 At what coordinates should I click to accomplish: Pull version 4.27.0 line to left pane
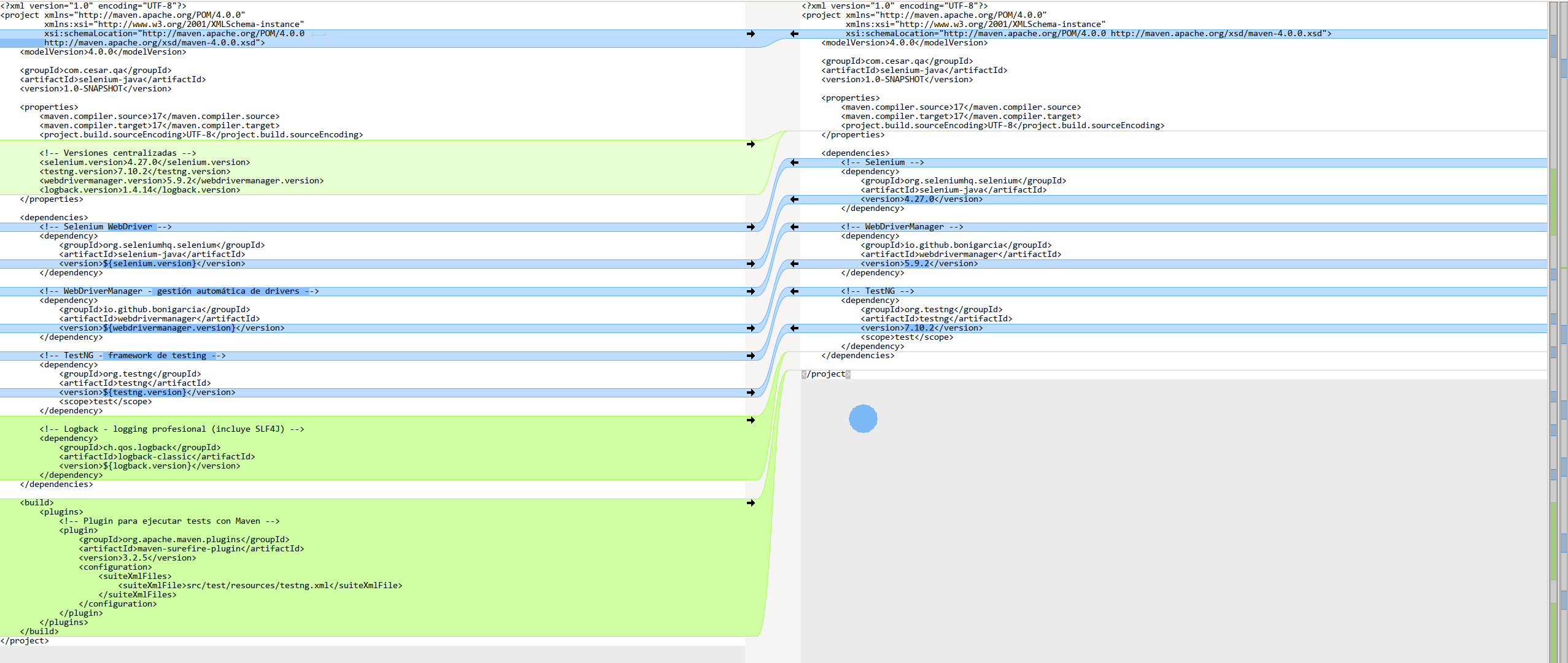[794, 199]
